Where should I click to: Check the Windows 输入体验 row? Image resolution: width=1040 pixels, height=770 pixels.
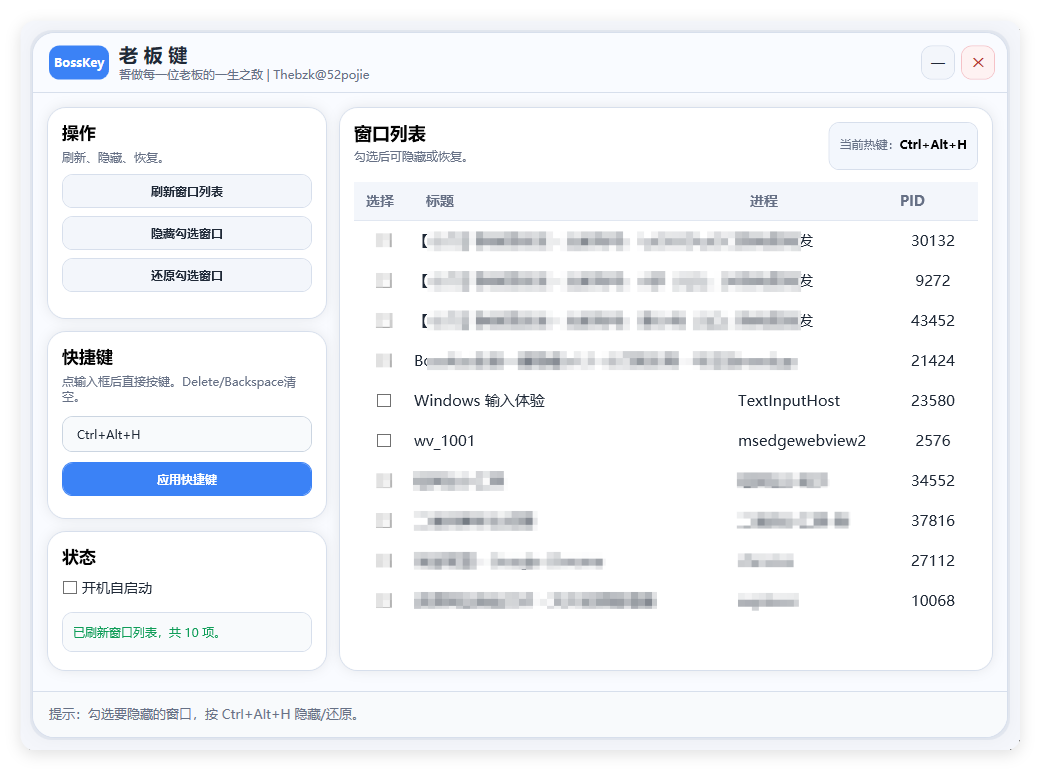tap(384, 400)
